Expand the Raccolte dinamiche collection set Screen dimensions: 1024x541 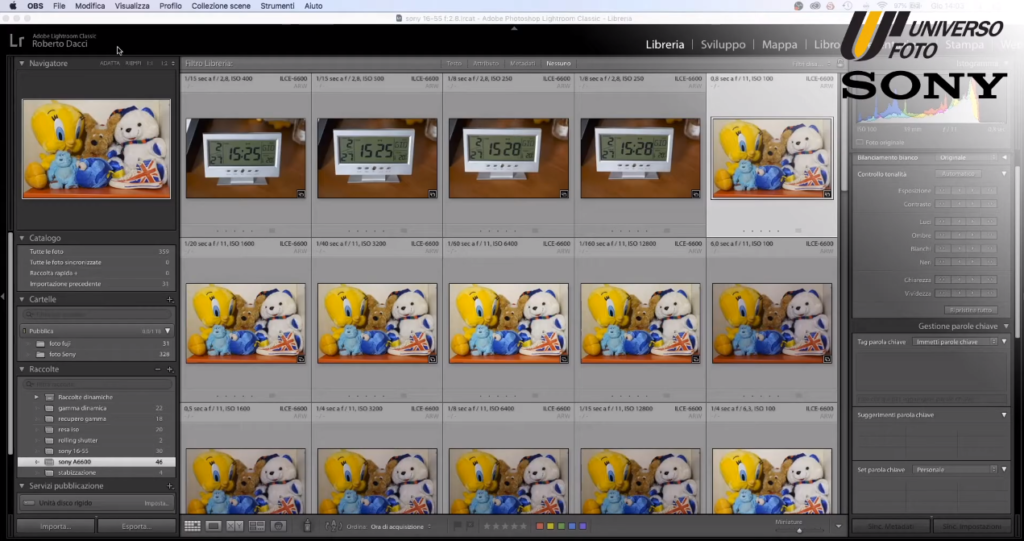pos(37,397)
